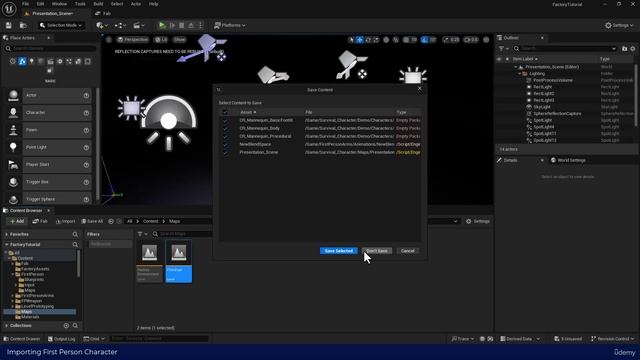Screen dimensions: 640x360
Task: Click the Outliner search field
Action: (565, 49)
